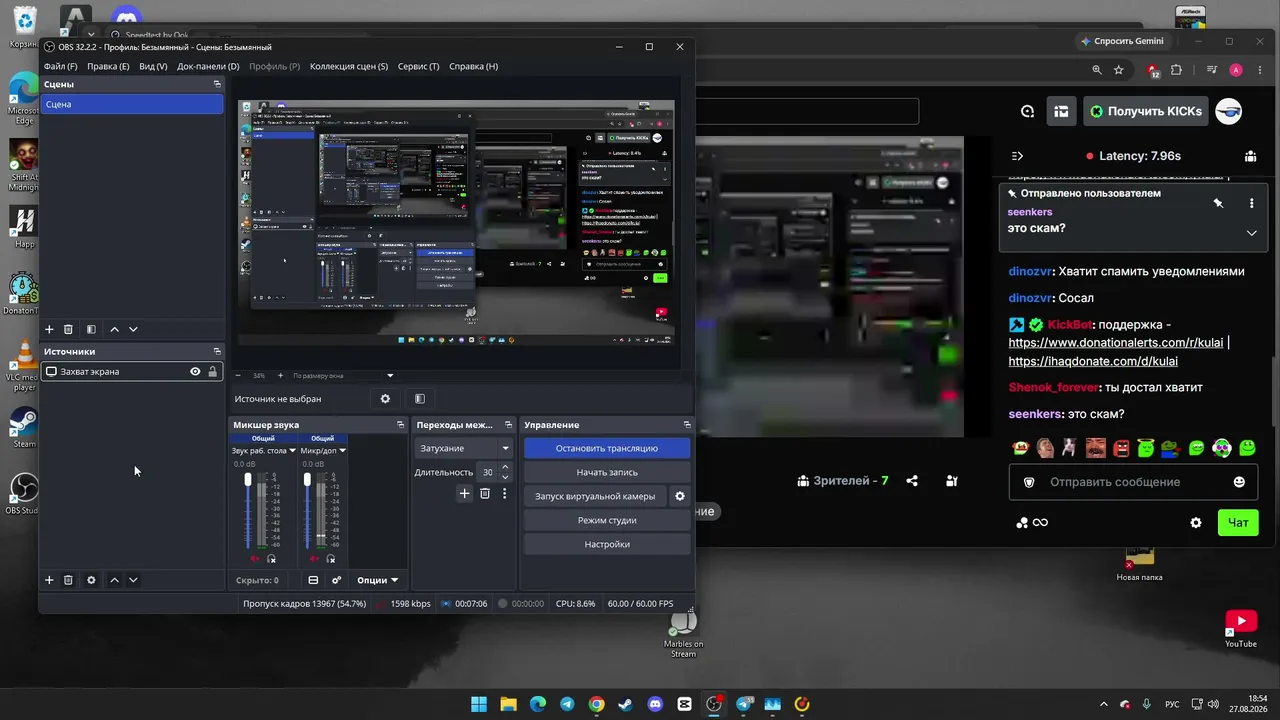This screenshot has width=1280, height=720.
Task: Delete the selected scene with the trash icon under Сцены
Action: (x=68, y=329)
